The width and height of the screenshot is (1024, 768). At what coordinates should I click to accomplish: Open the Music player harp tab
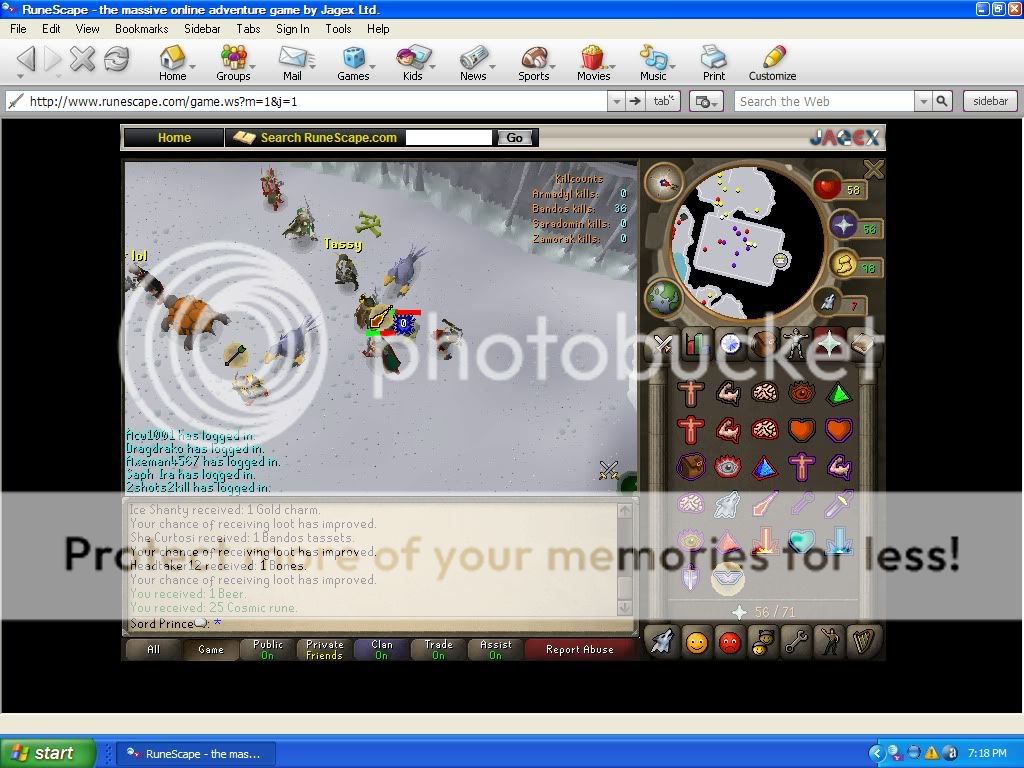coord(866,641)
